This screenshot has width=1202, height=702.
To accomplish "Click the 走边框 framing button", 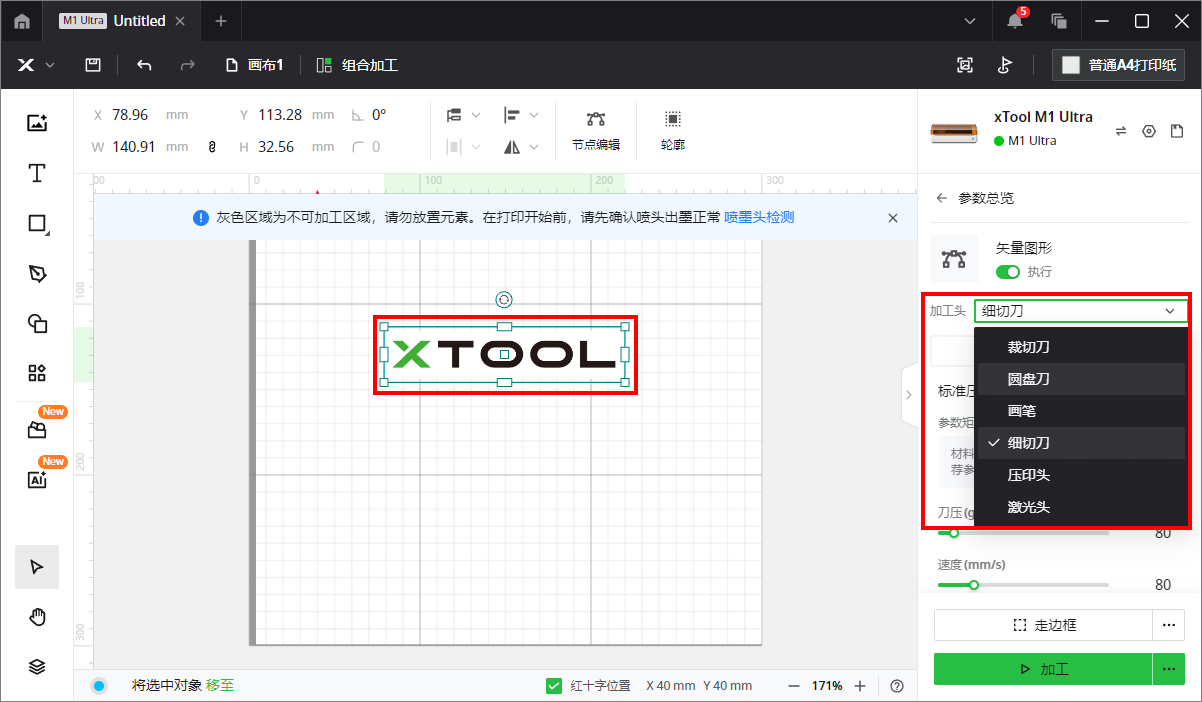I will point(1043,625).
